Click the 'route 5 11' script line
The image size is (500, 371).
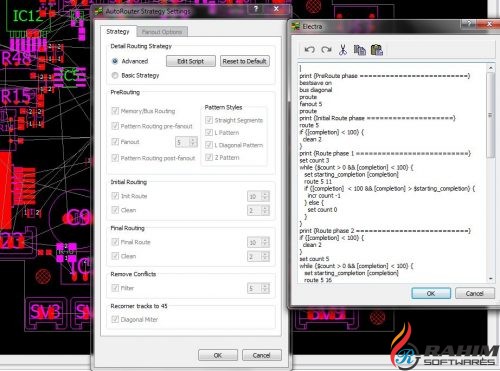[318, 181]
